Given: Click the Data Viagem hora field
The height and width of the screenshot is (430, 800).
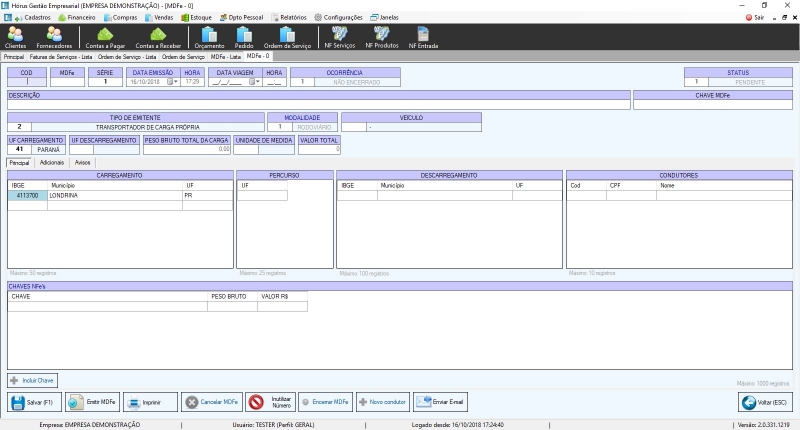Looking at the screenshot, I should (274, 82).
